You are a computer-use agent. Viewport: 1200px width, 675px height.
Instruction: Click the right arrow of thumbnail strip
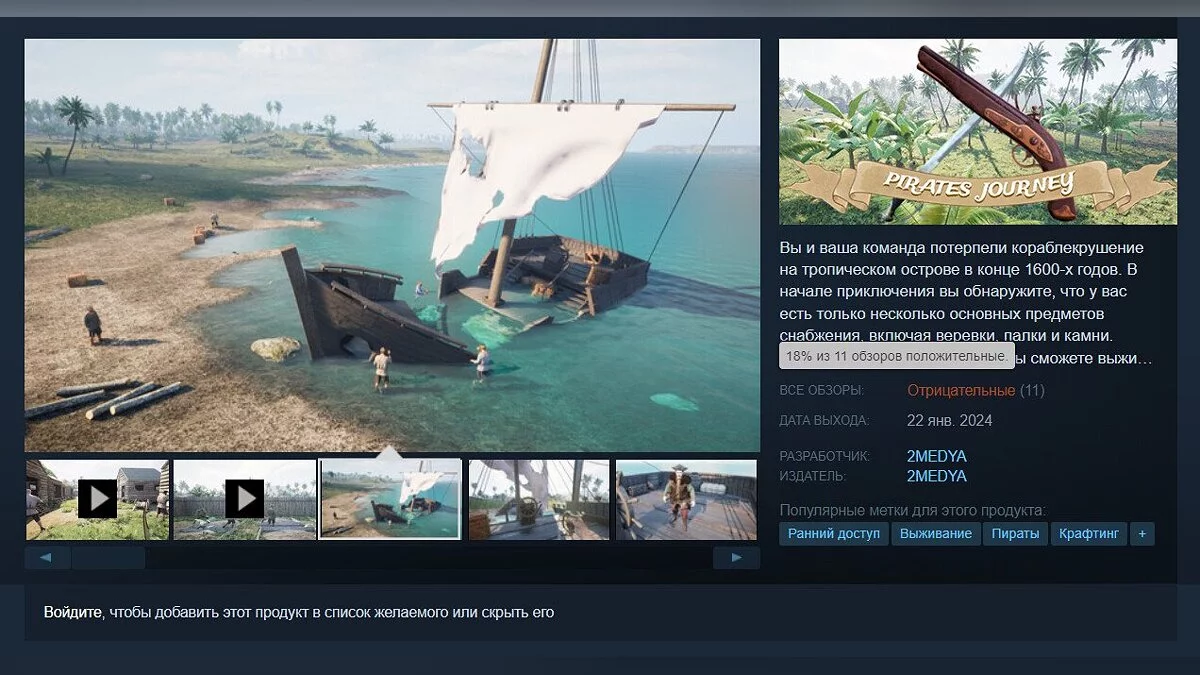pyautogui.click(x=736, y=558)
